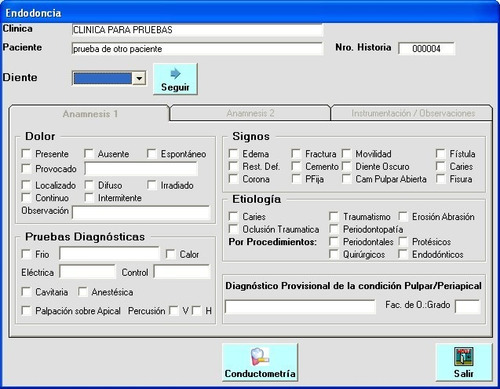Click the Salir exit door icon
The image size is (500, 389).
pyautogui.click(x=464, y=357)
